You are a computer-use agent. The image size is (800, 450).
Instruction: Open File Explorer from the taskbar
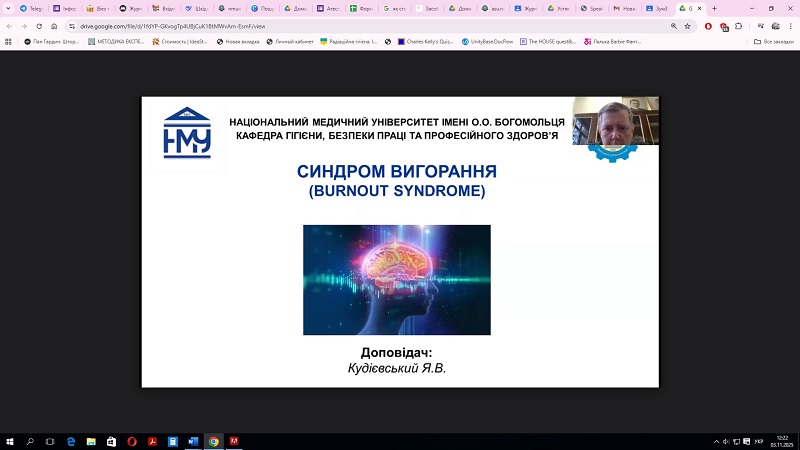point(91,441)
